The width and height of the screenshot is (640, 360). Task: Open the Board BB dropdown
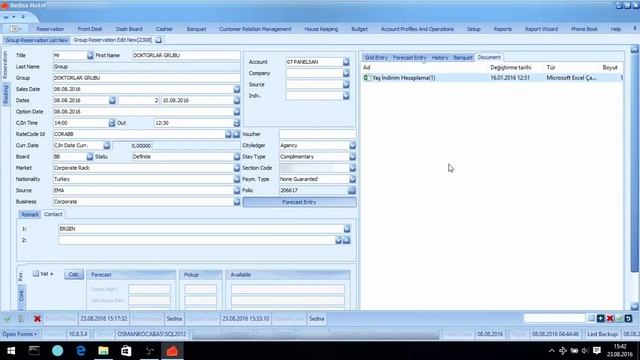click(90, 156)
